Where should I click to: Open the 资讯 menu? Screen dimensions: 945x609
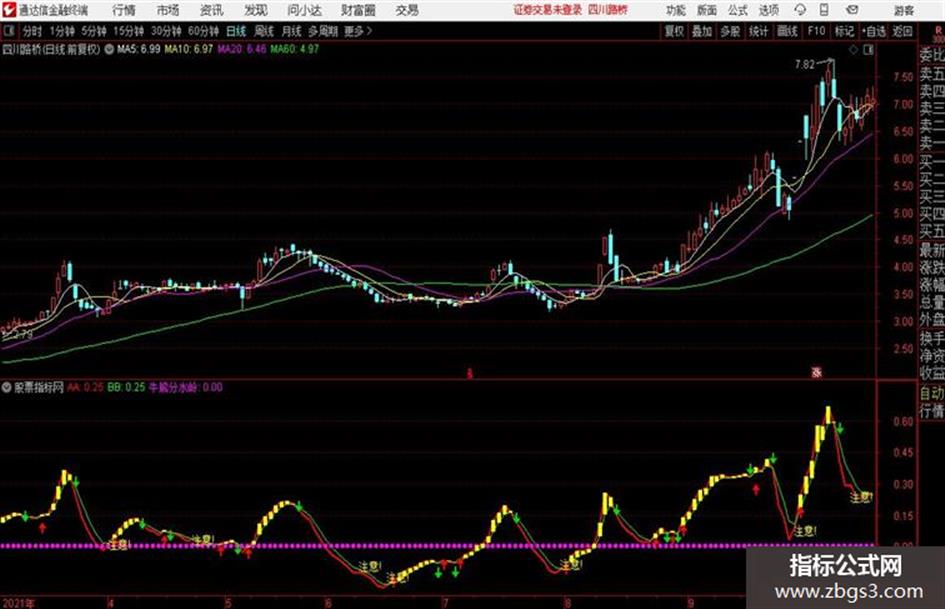pyautogui.click(x=212, y=10)
